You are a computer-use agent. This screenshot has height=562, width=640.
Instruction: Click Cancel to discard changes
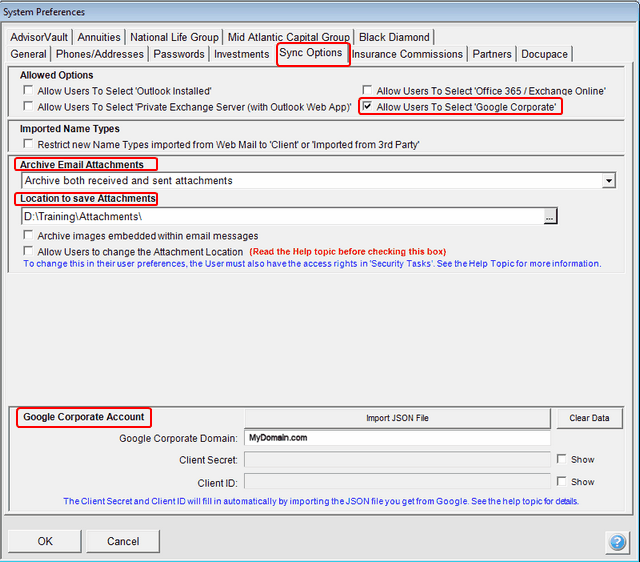123,541
